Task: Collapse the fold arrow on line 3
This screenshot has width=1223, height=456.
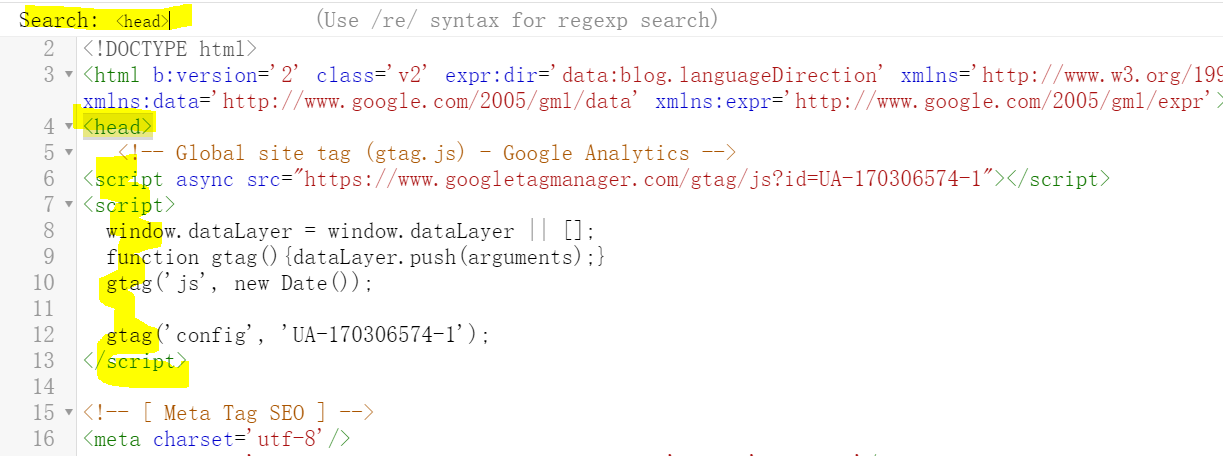Action: click(x=69, y=75)
